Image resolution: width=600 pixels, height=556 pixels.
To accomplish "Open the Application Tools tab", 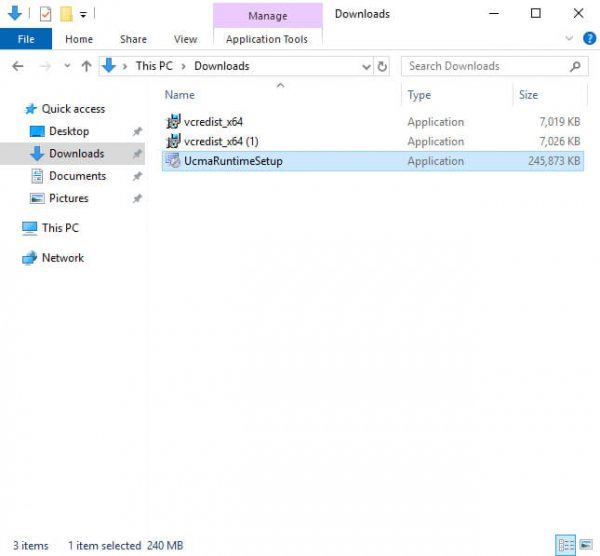I will click(x=267, y=39).
